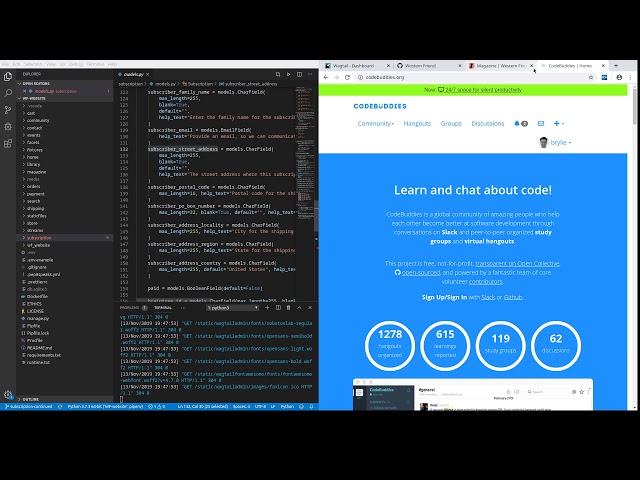Screen dimensions: 640x480
Task: Open the plus dropdown in the CodeBuddies navbar
Action: pos(559,123)
